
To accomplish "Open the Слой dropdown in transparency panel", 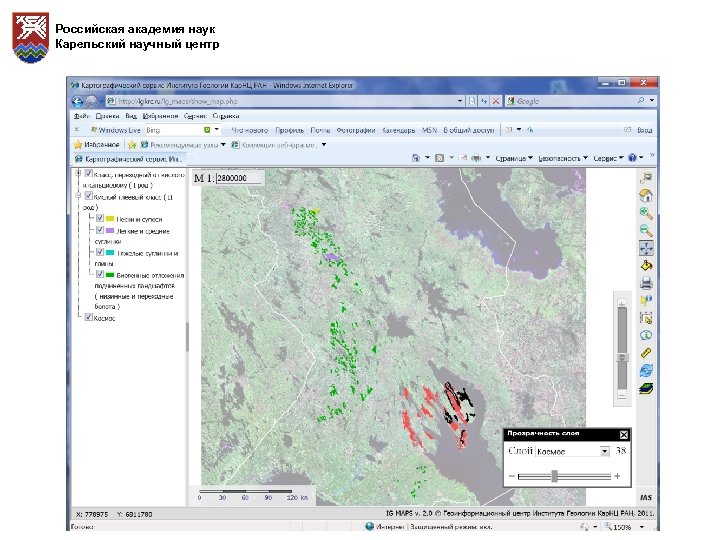I will (x=573, y=451).
